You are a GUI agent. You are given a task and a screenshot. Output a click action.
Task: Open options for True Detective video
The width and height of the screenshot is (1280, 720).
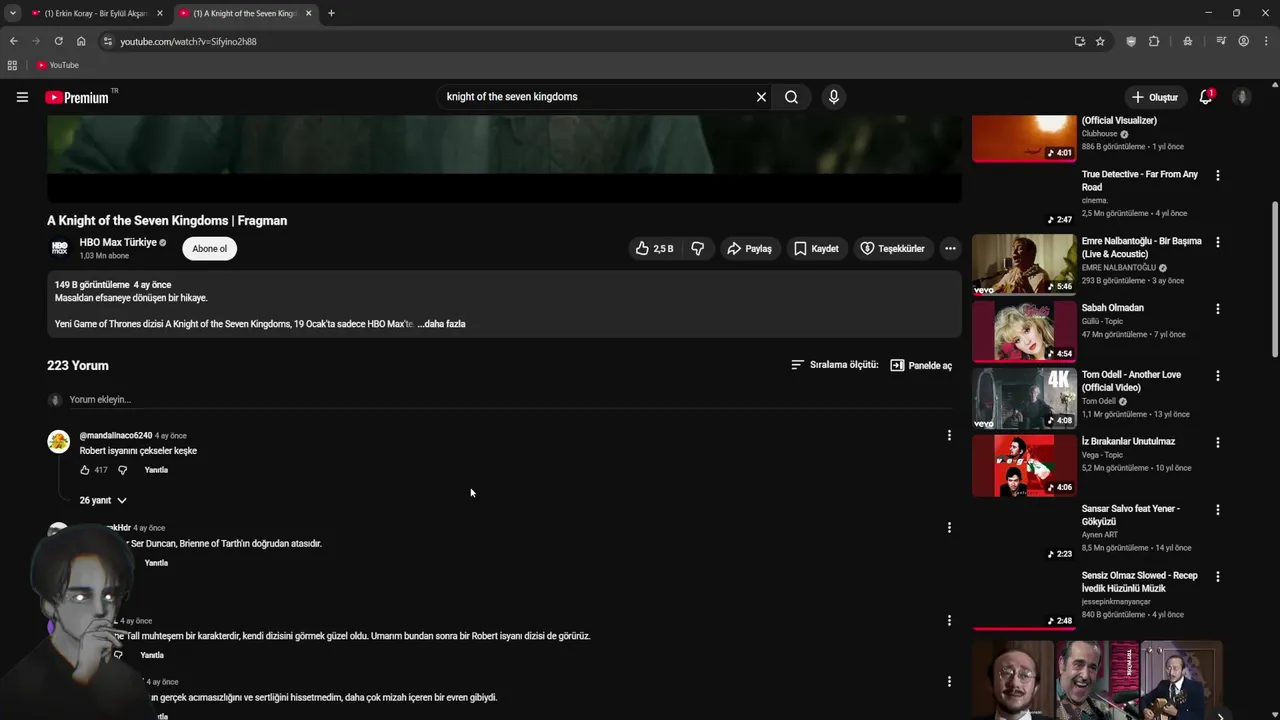coord(1217,175)
